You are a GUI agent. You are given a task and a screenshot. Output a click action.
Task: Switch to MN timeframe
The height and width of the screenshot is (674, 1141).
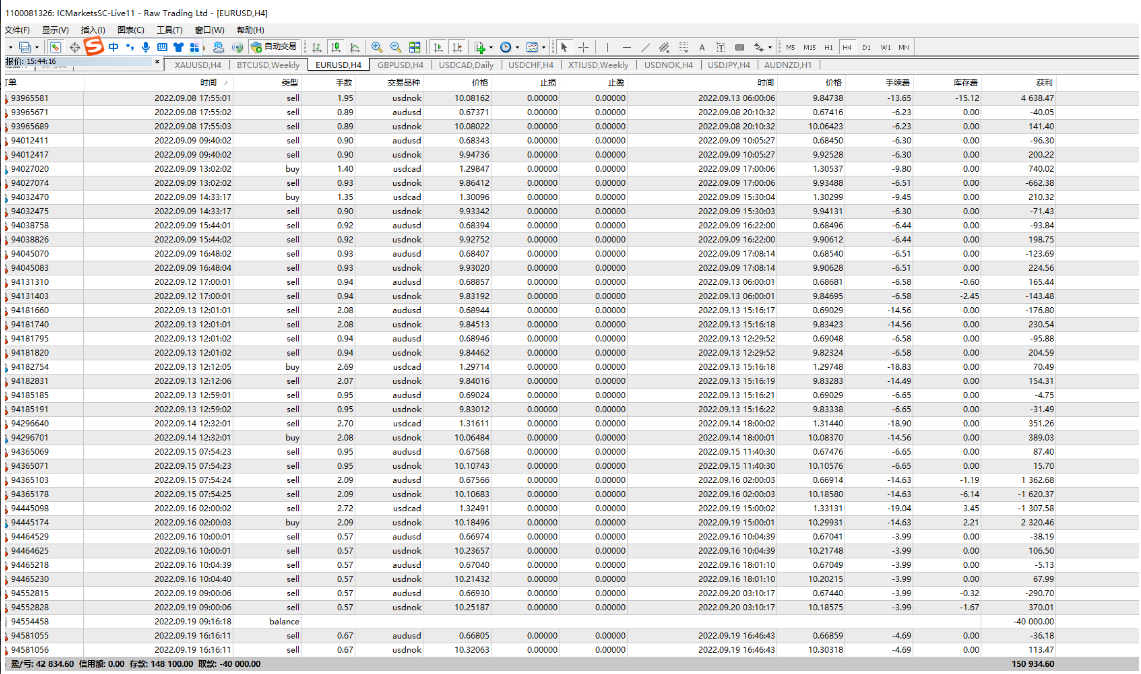coord(904,47)
